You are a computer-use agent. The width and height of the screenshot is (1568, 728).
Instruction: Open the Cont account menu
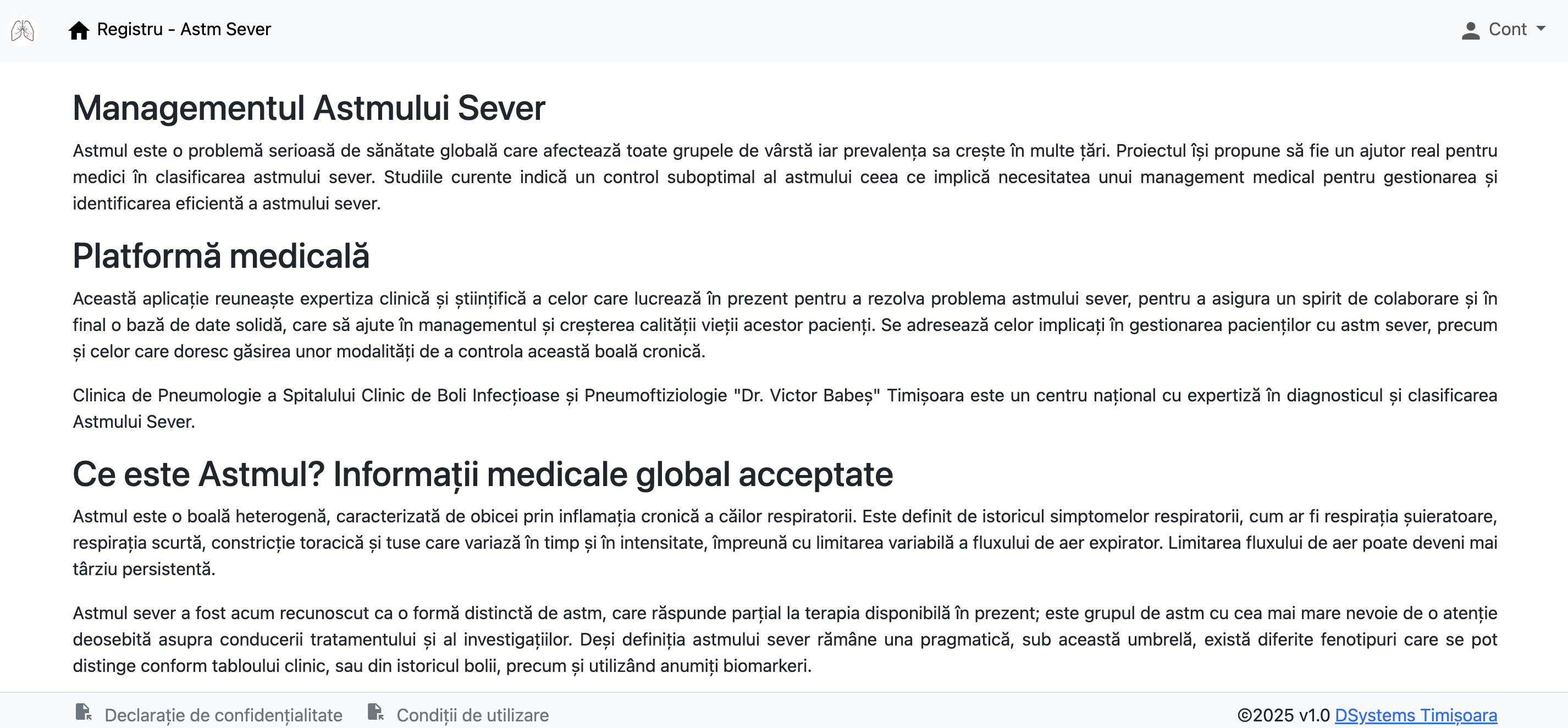pos(1507,29)
